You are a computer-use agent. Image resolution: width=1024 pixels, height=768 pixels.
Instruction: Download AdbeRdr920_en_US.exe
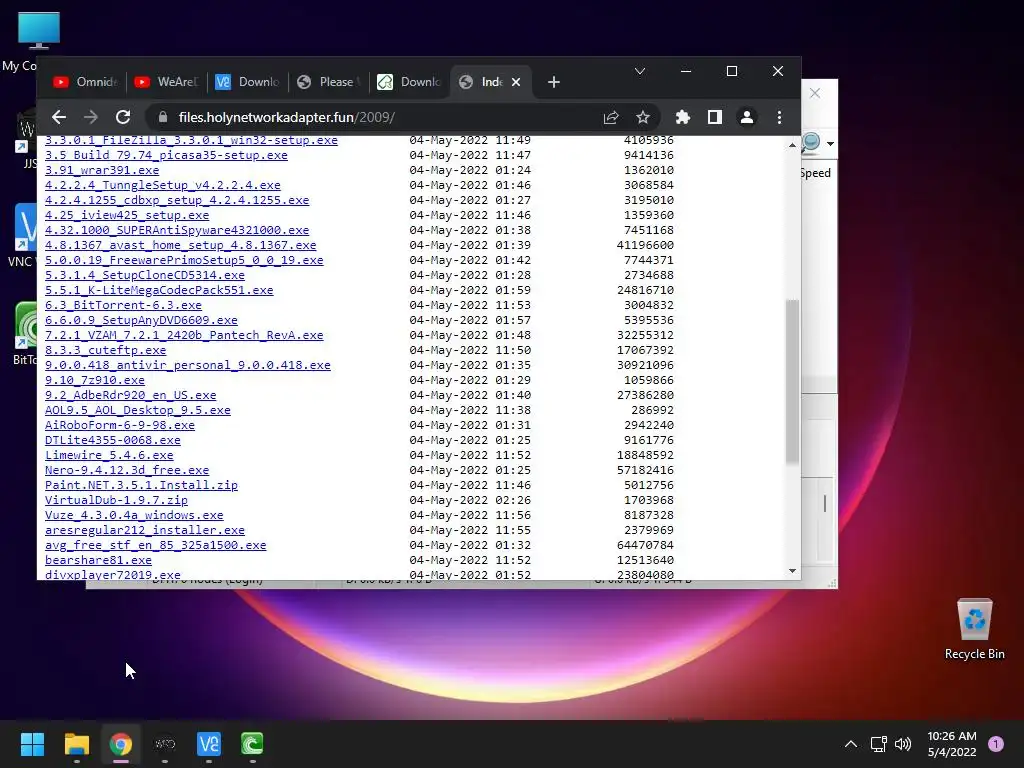point(131,396)
